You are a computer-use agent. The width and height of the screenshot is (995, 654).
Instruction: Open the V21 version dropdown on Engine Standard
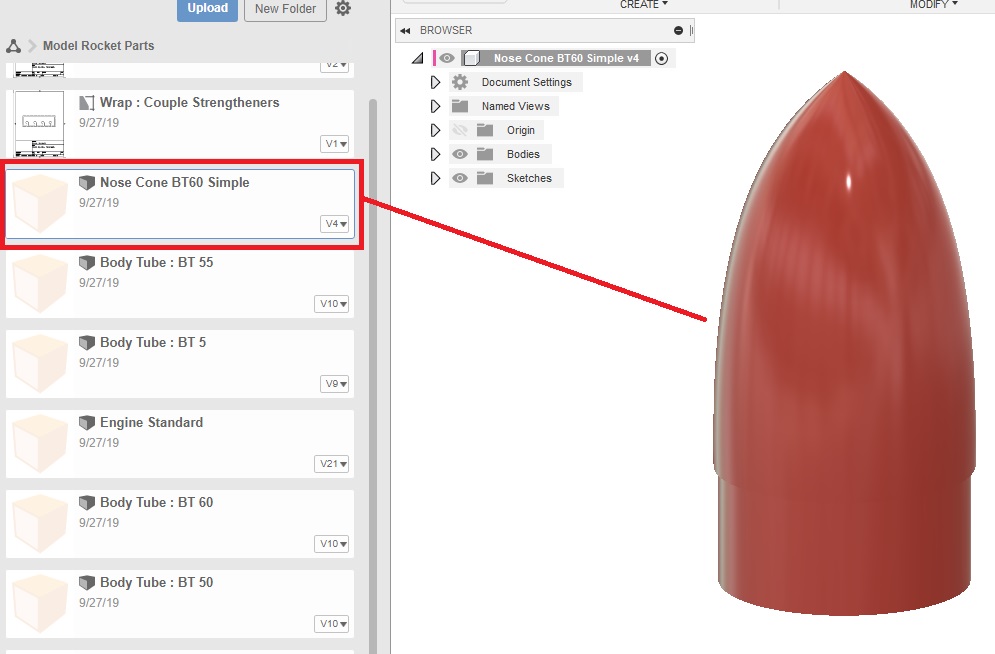[332, 464]
